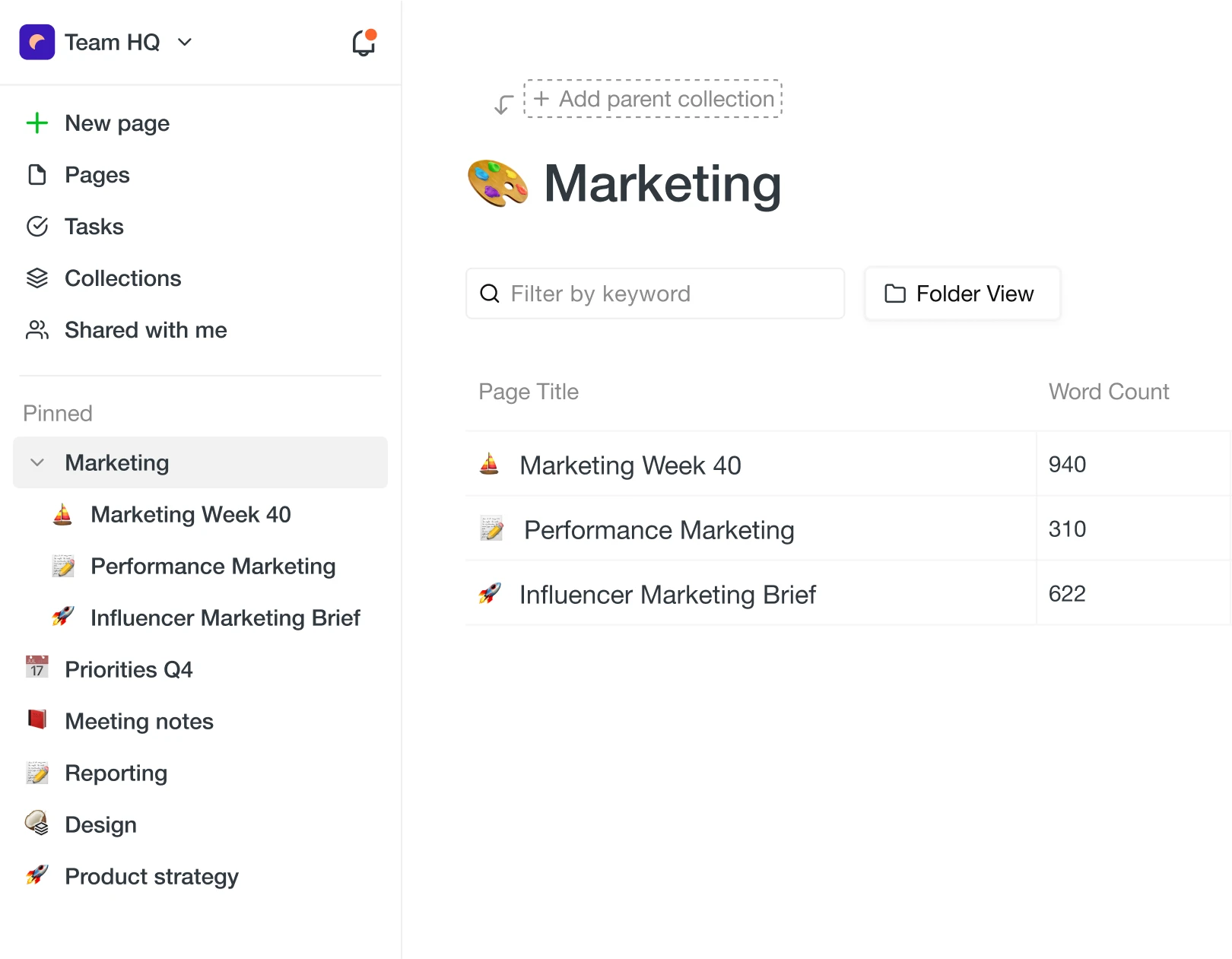Click the Product strategy rocket icon
1232x959 pixels.
click(37, 875)
